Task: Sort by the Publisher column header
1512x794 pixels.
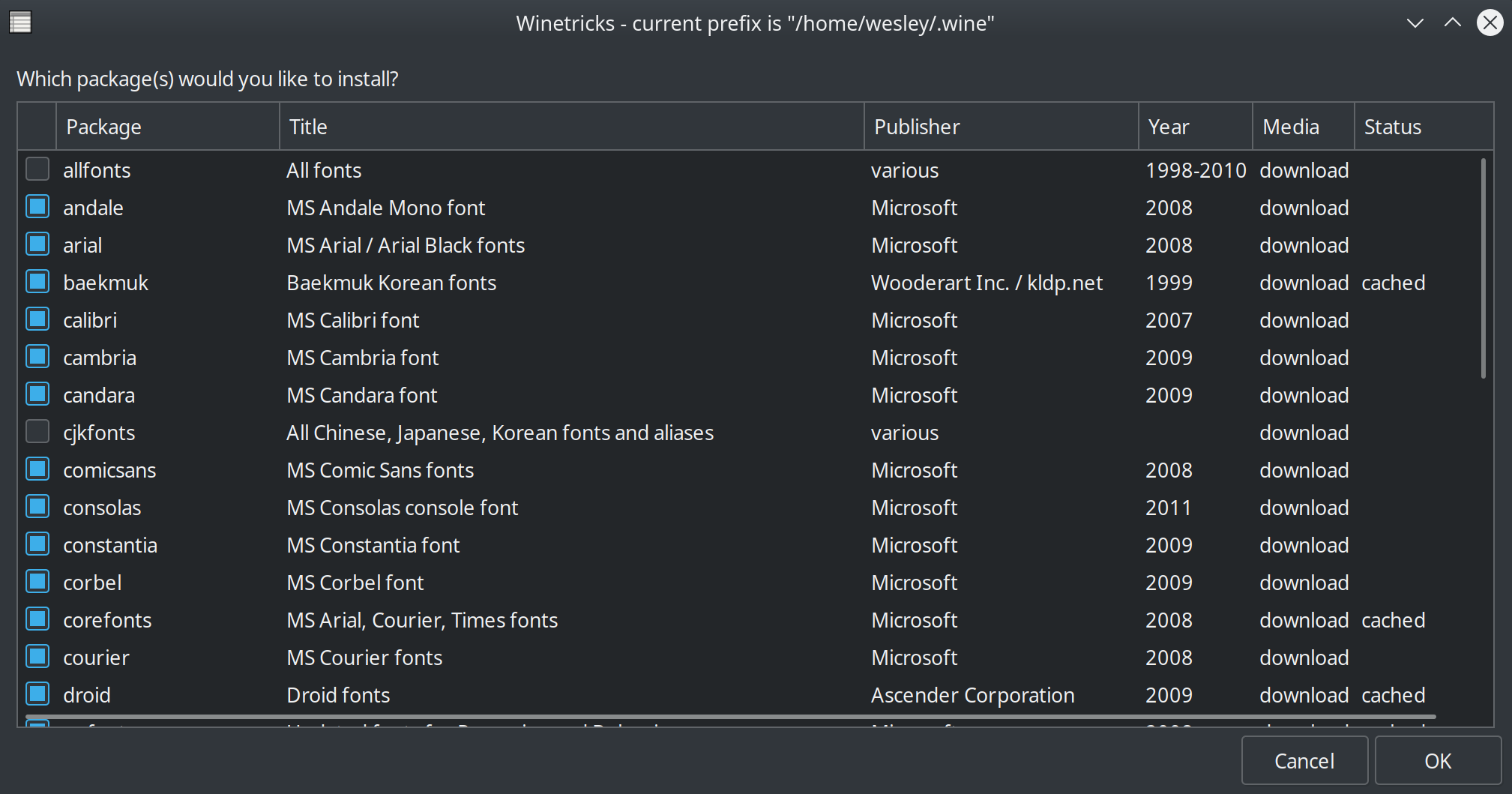Action: click(x=1001, y=127)
